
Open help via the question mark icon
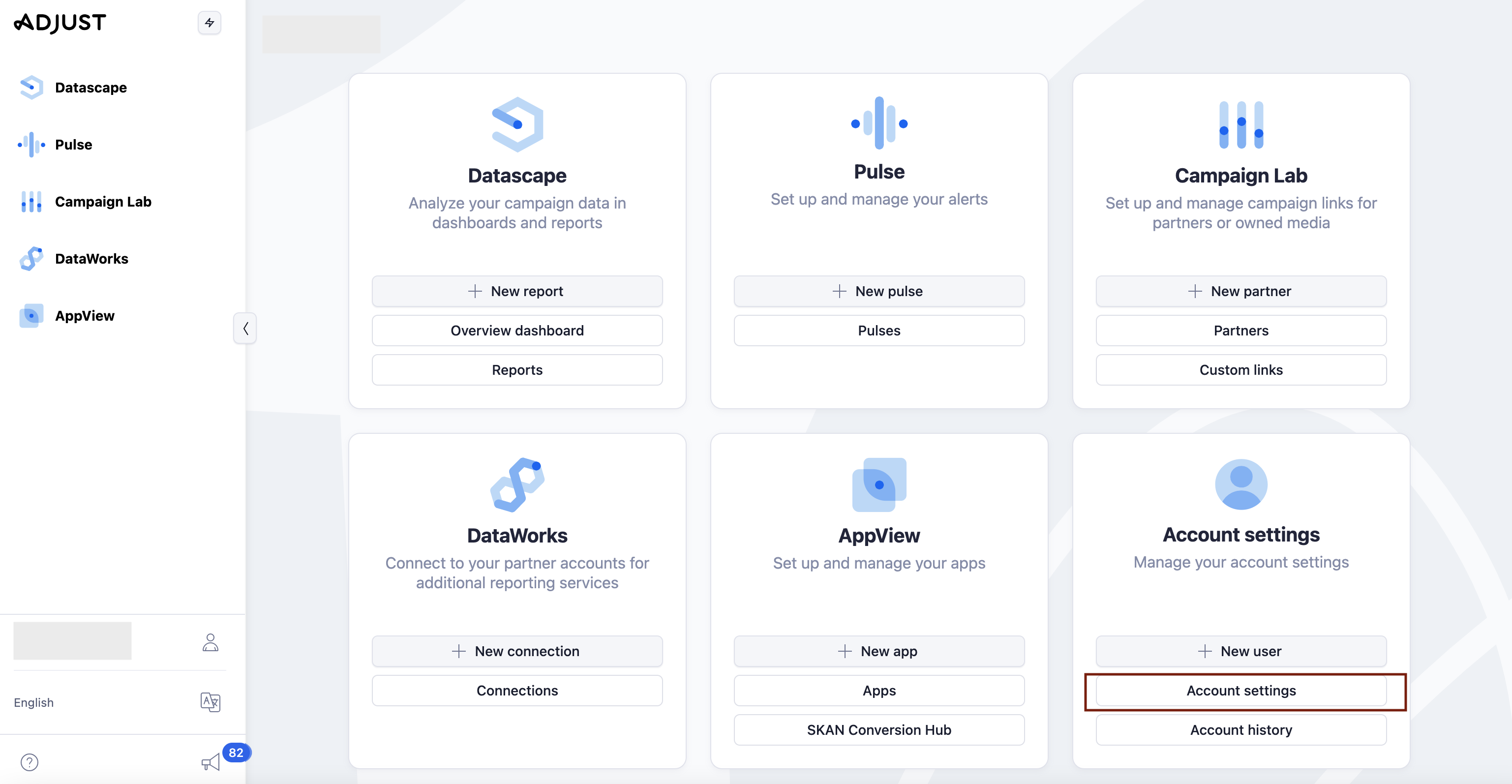coord(30,762)
